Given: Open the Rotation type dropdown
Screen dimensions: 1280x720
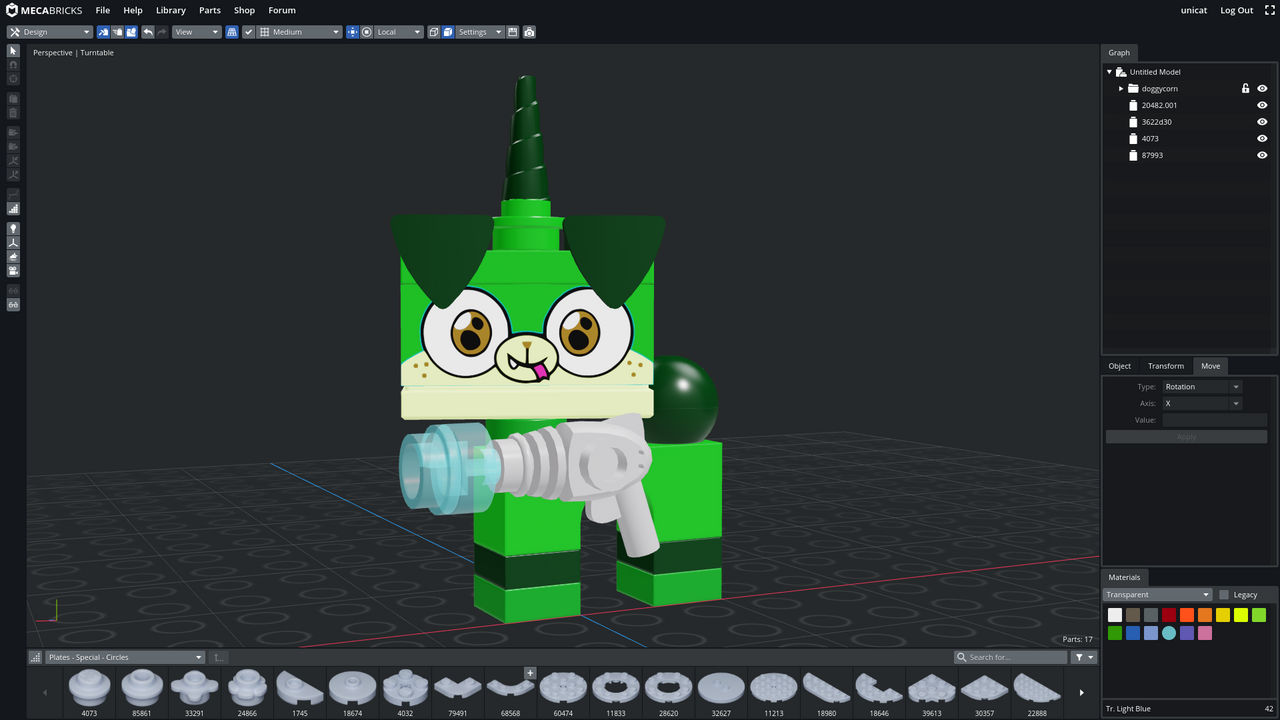Looking at the screenshot, I should (1201, 387).
